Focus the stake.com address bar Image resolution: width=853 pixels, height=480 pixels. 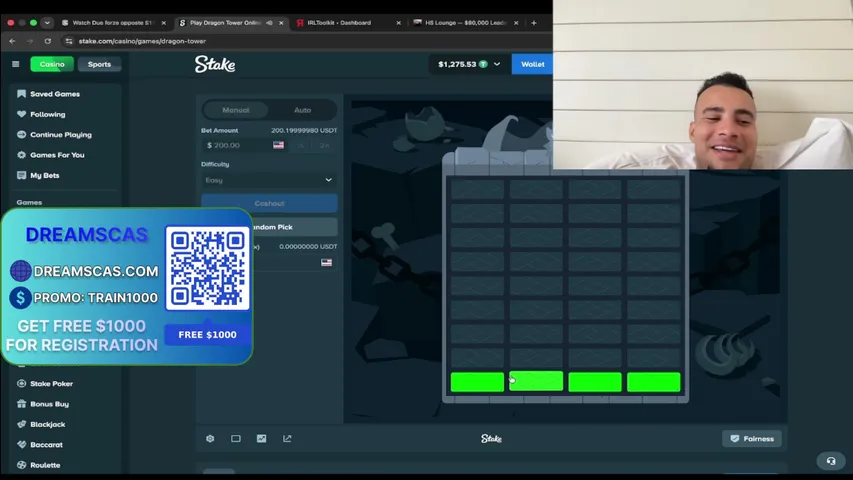(143, 41)
